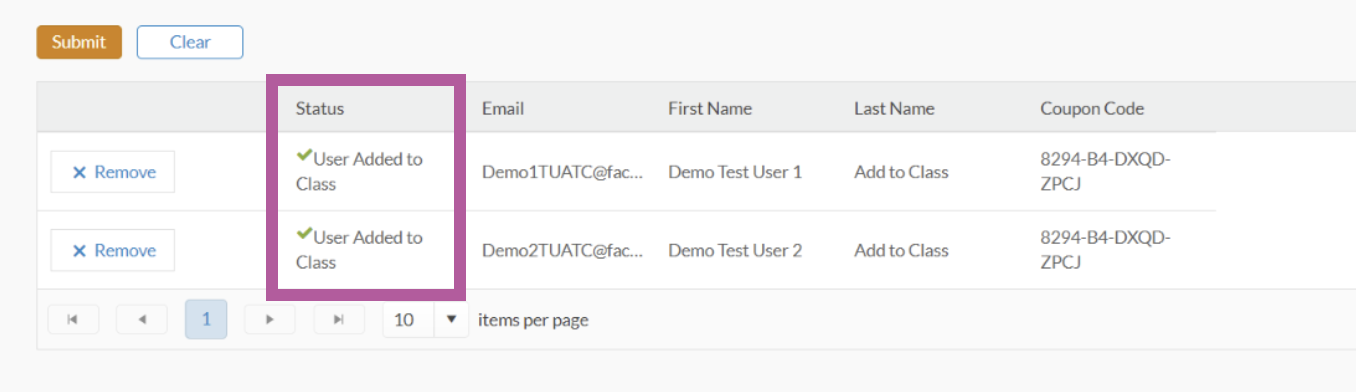Click coupon code in Demo Test User 2 row

1105,249
